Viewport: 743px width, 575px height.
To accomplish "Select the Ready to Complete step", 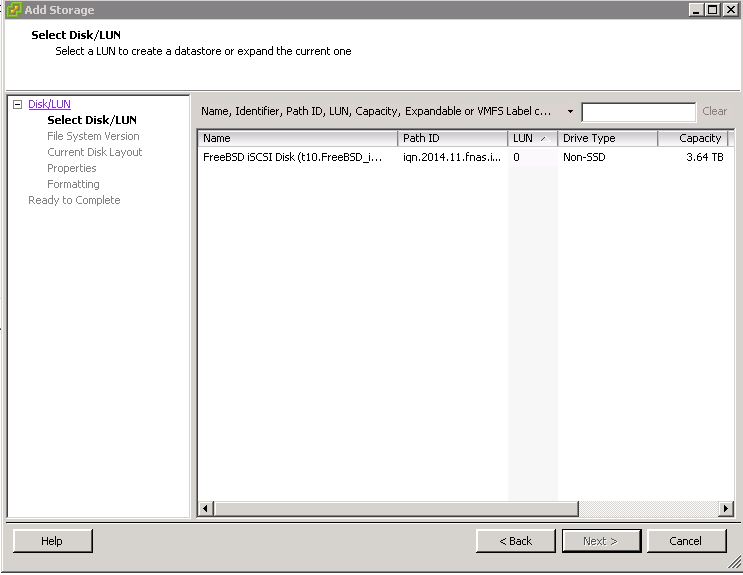I will tap(74, 200).
